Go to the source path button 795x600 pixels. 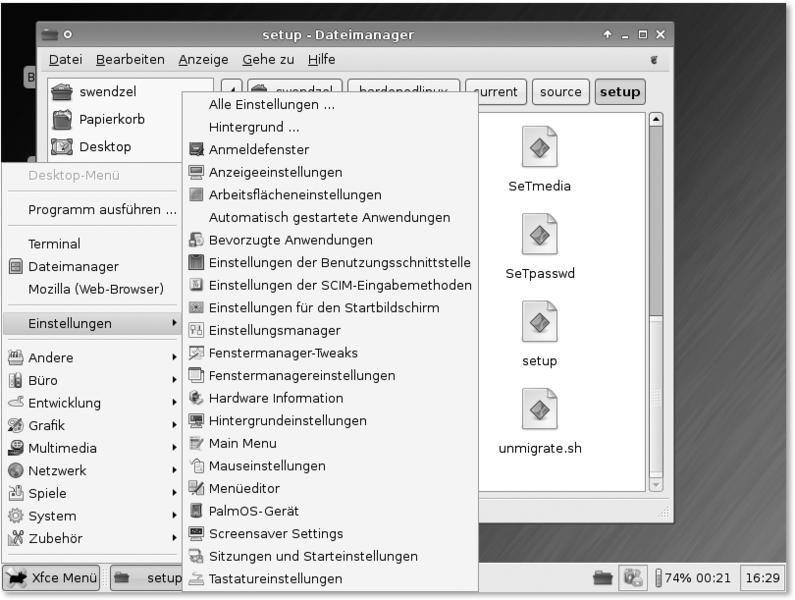[560, 92]
